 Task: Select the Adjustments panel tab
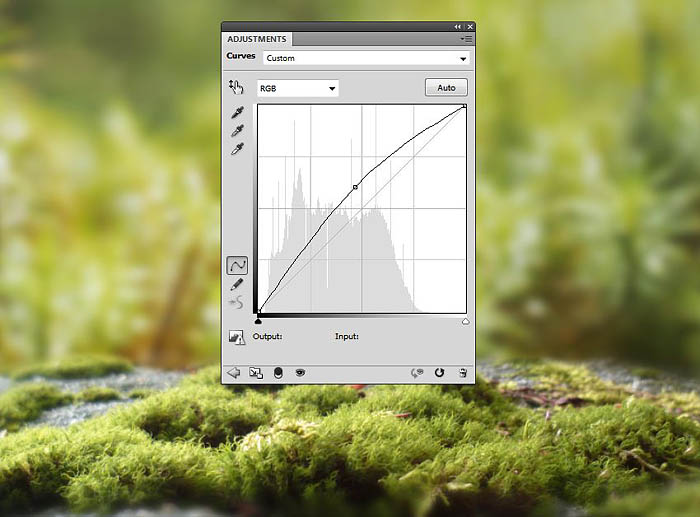(257, 39)
